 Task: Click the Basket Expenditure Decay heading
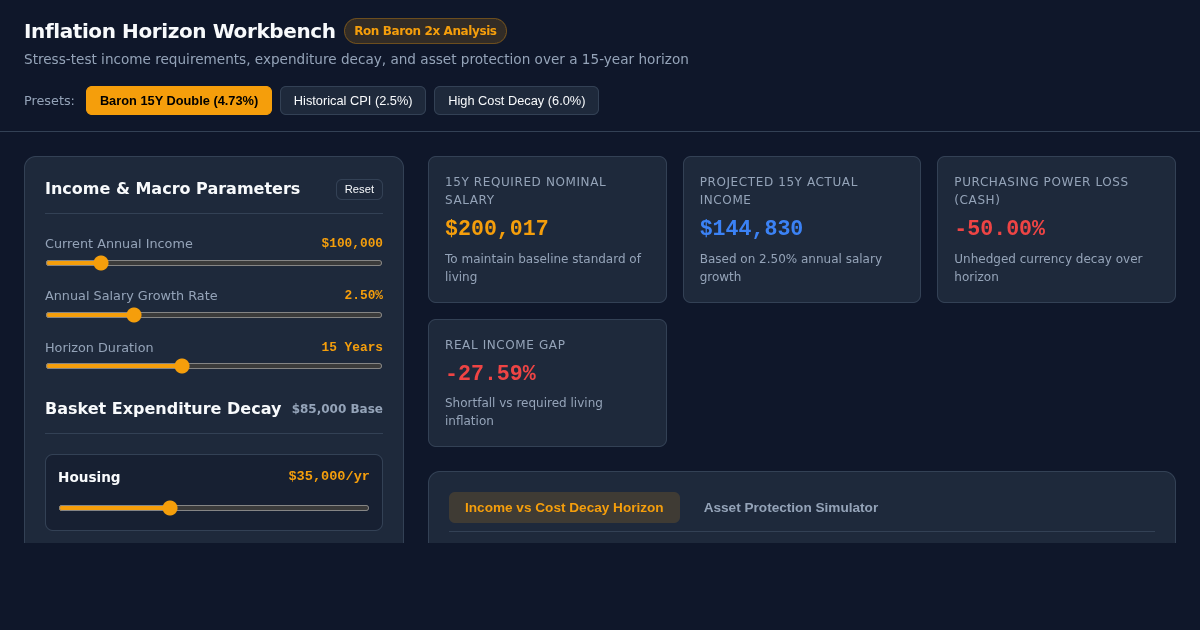point(163,408)
